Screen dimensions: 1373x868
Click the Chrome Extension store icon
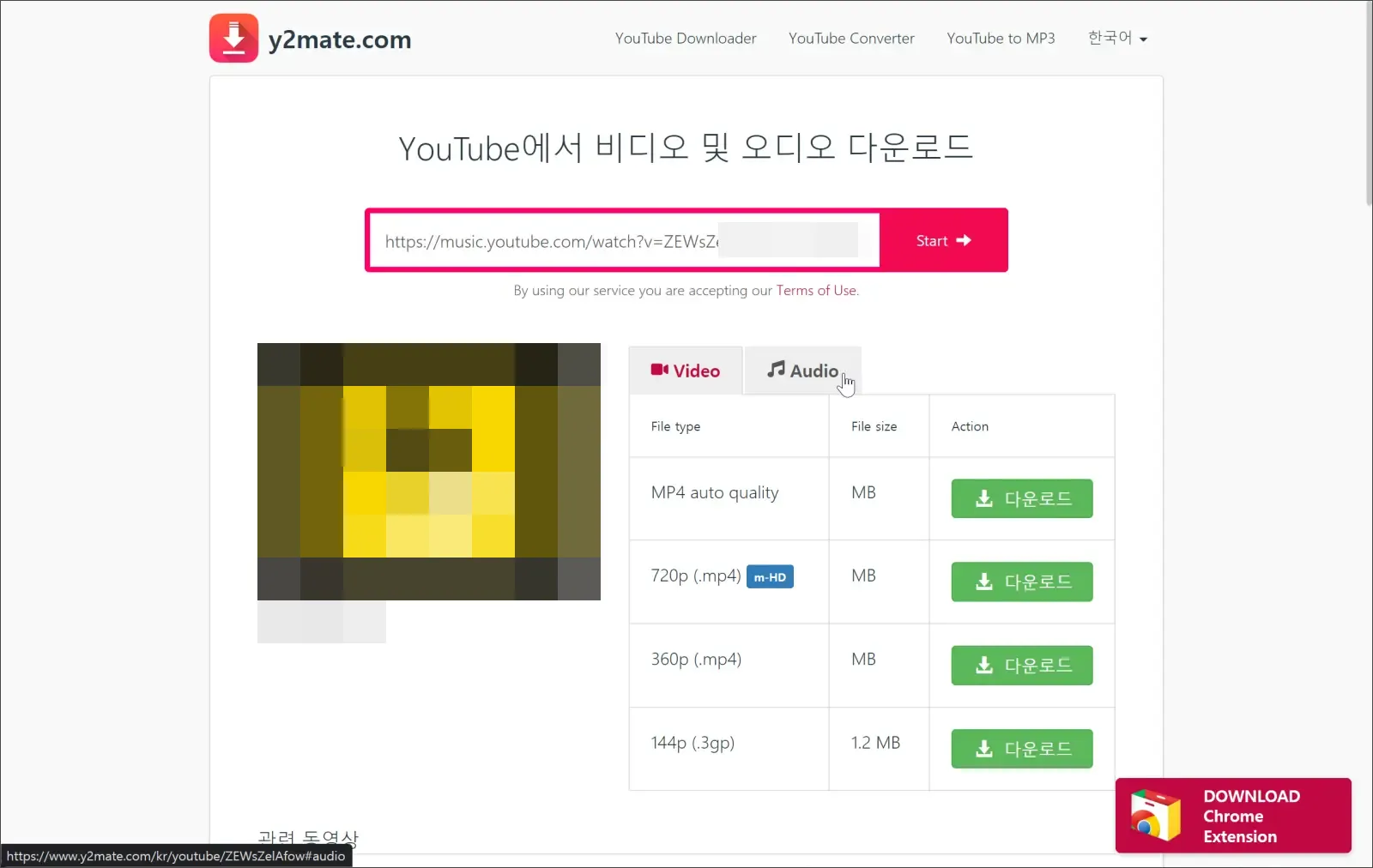pos(1155,816)
